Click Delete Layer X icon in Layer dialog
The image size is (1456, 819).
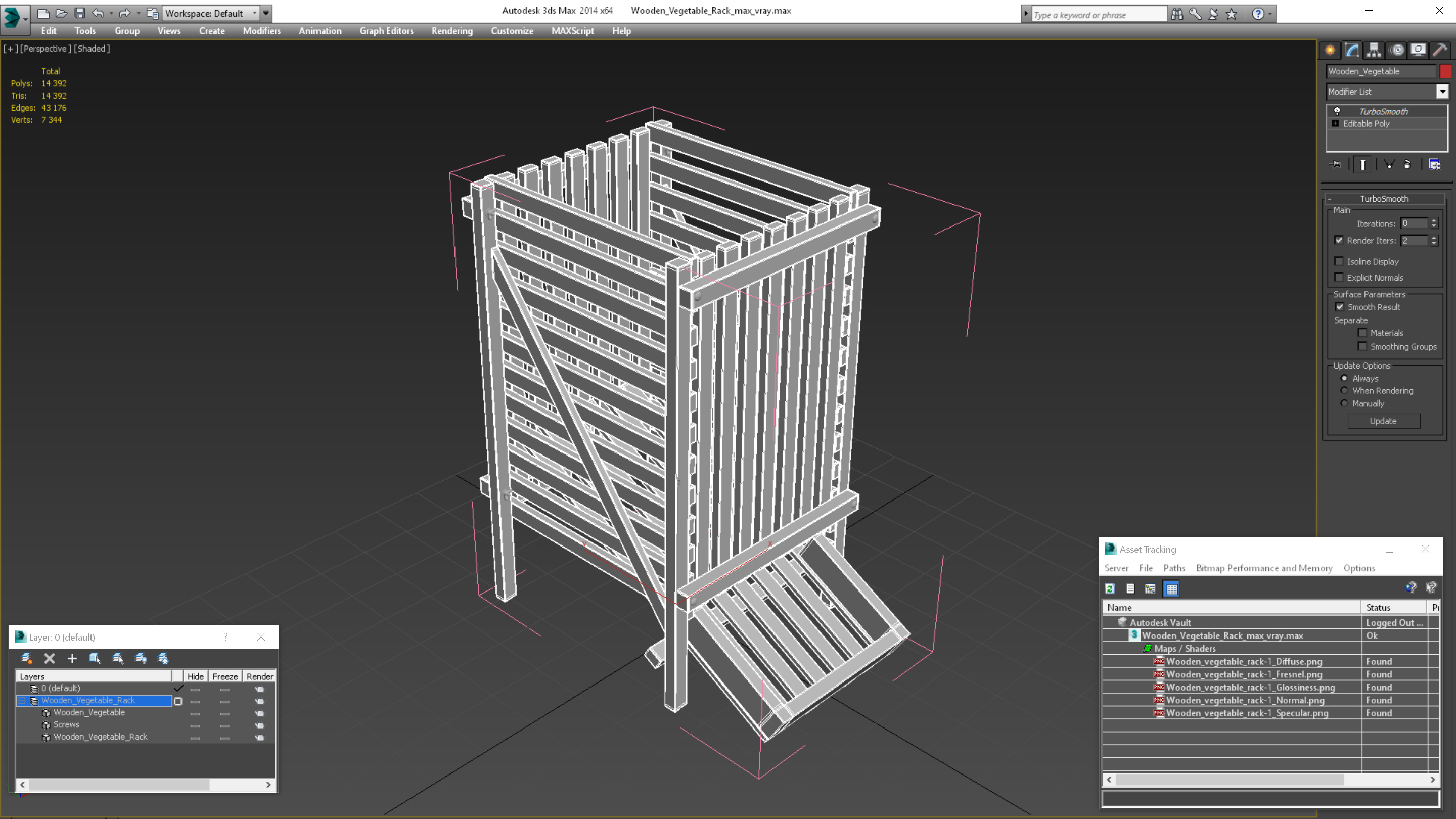(x=49, y=658)
